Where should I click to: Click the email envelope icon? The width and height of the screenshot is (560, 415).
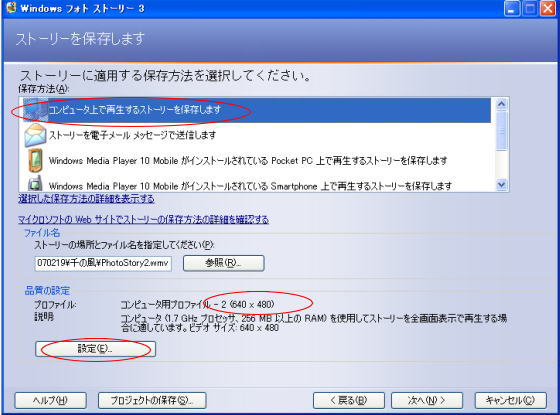[35, 135]
